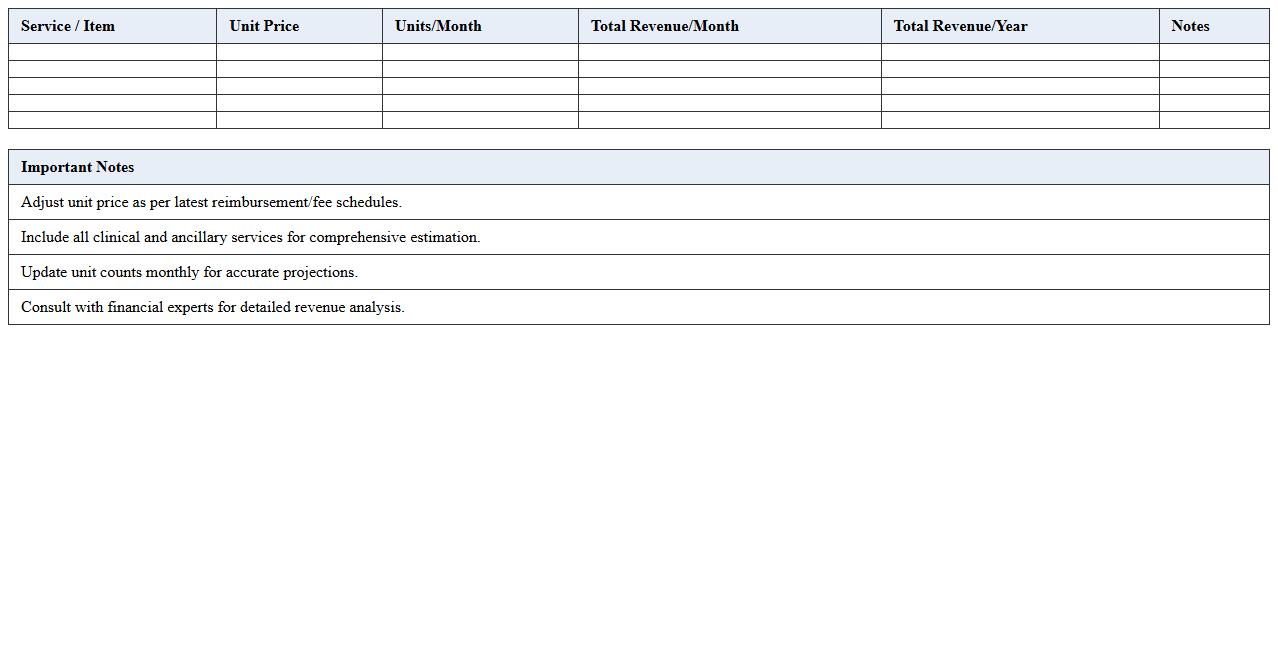The image size is (1278, 650).
Task: Select the third empty Unit Price cell
Action: click(297, 85)
